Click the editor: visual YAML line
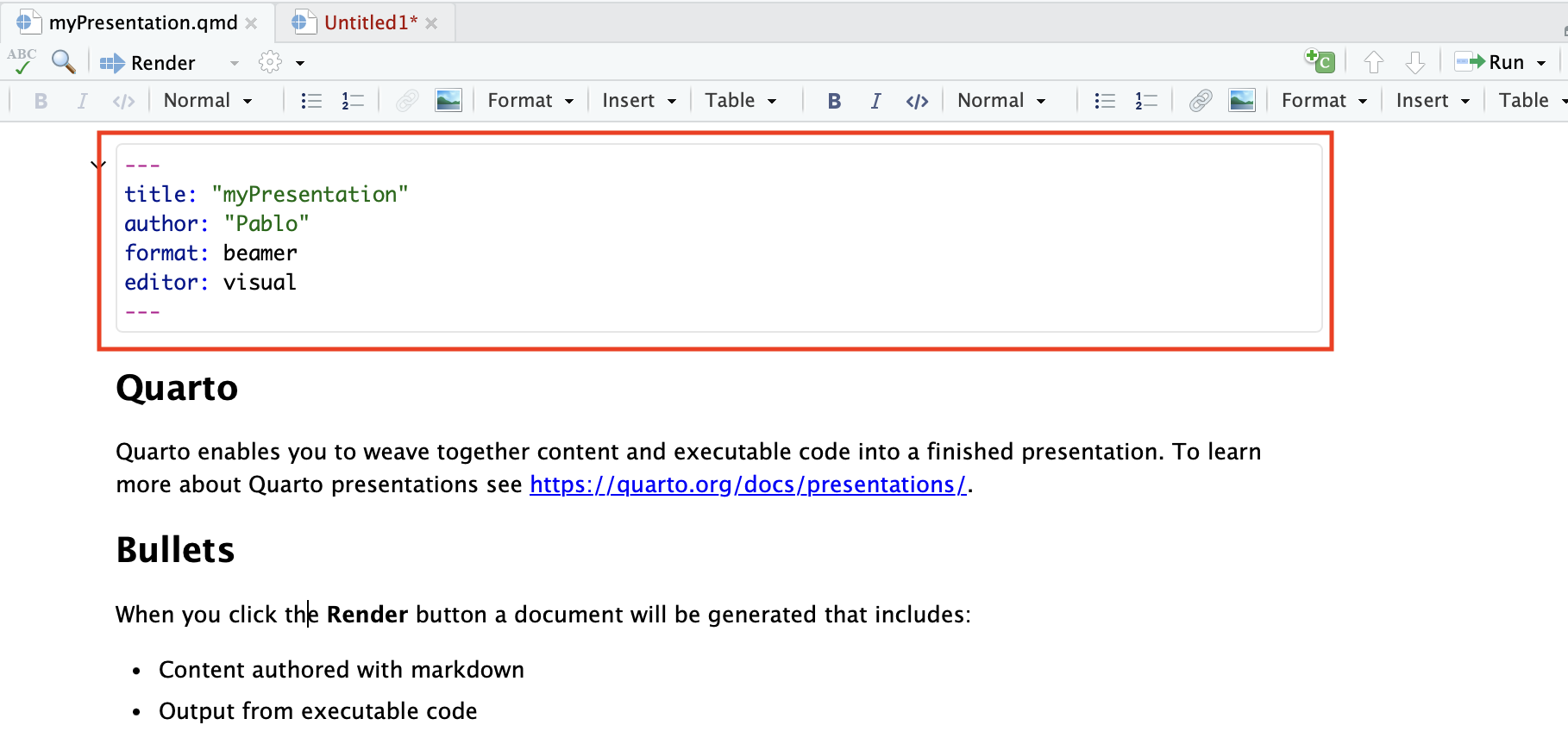The image size is (1568, 750). [x=210, y=282]
